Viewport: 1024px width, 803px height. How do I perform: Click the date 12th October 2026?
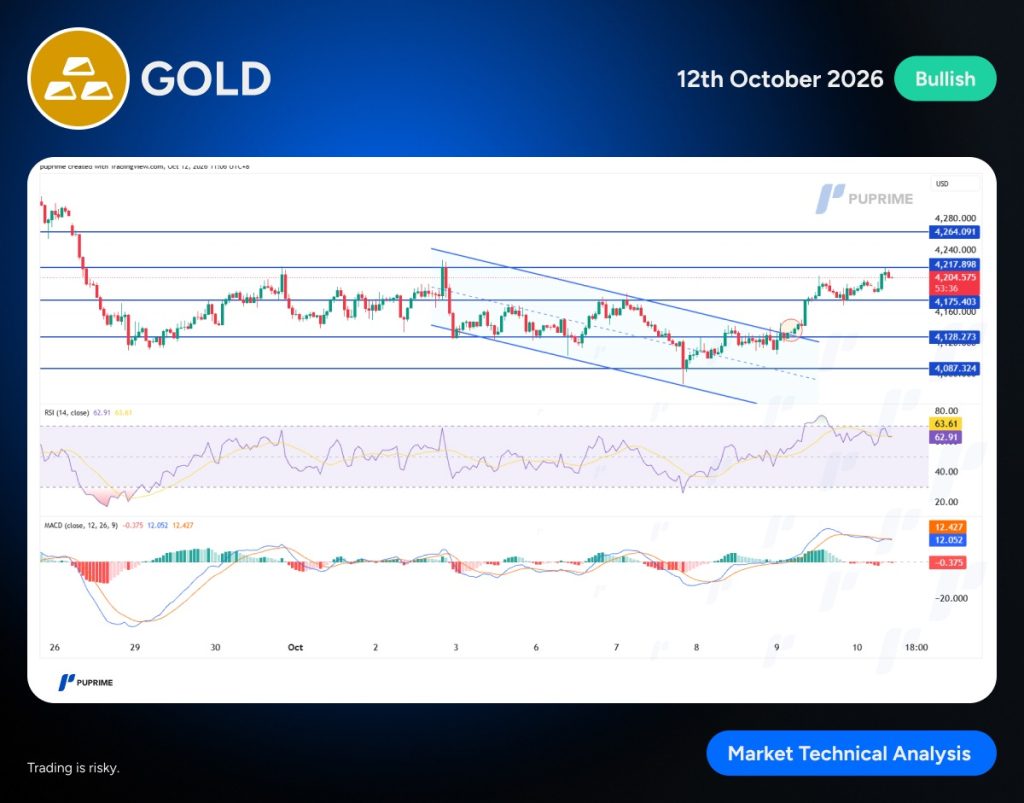click(780, 79)
